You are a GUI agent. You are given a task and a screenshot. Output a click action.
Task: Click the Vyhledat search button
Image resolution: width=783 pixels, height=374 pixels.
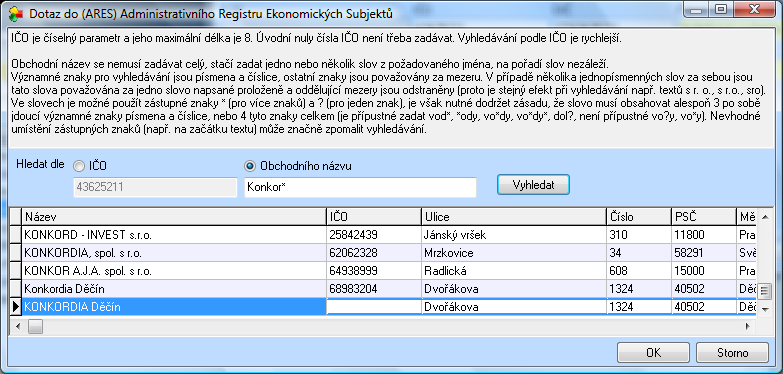point(533,185)
